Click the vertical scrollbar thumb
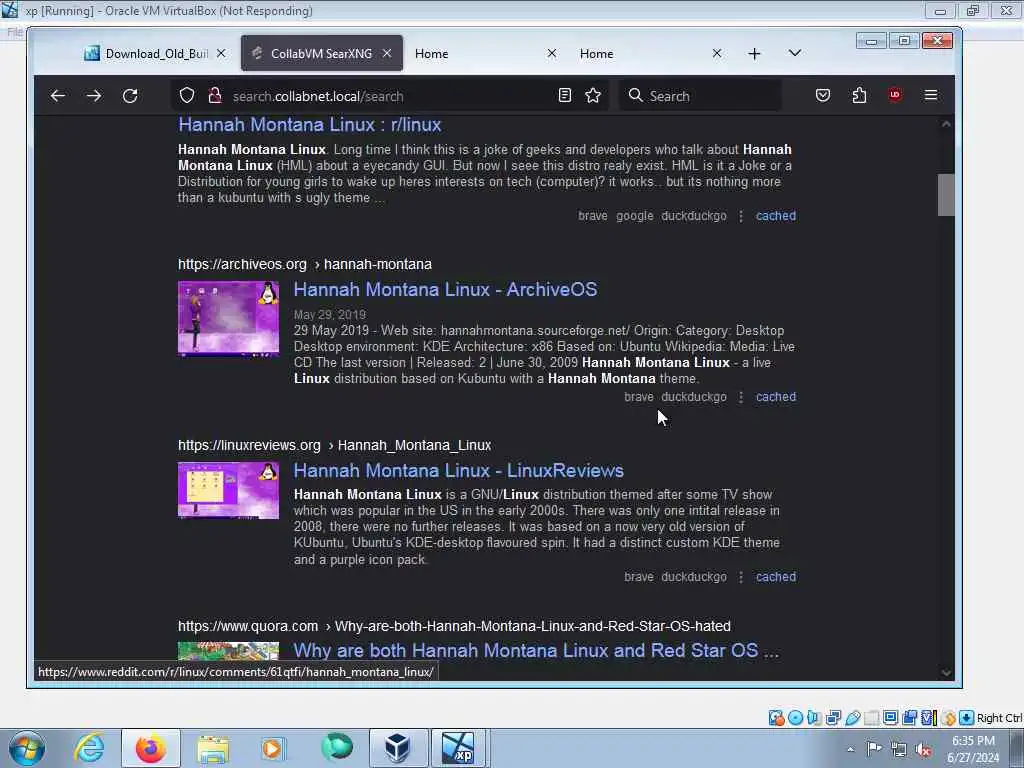This screenshot has width=1024, height=768. (946, 195)
